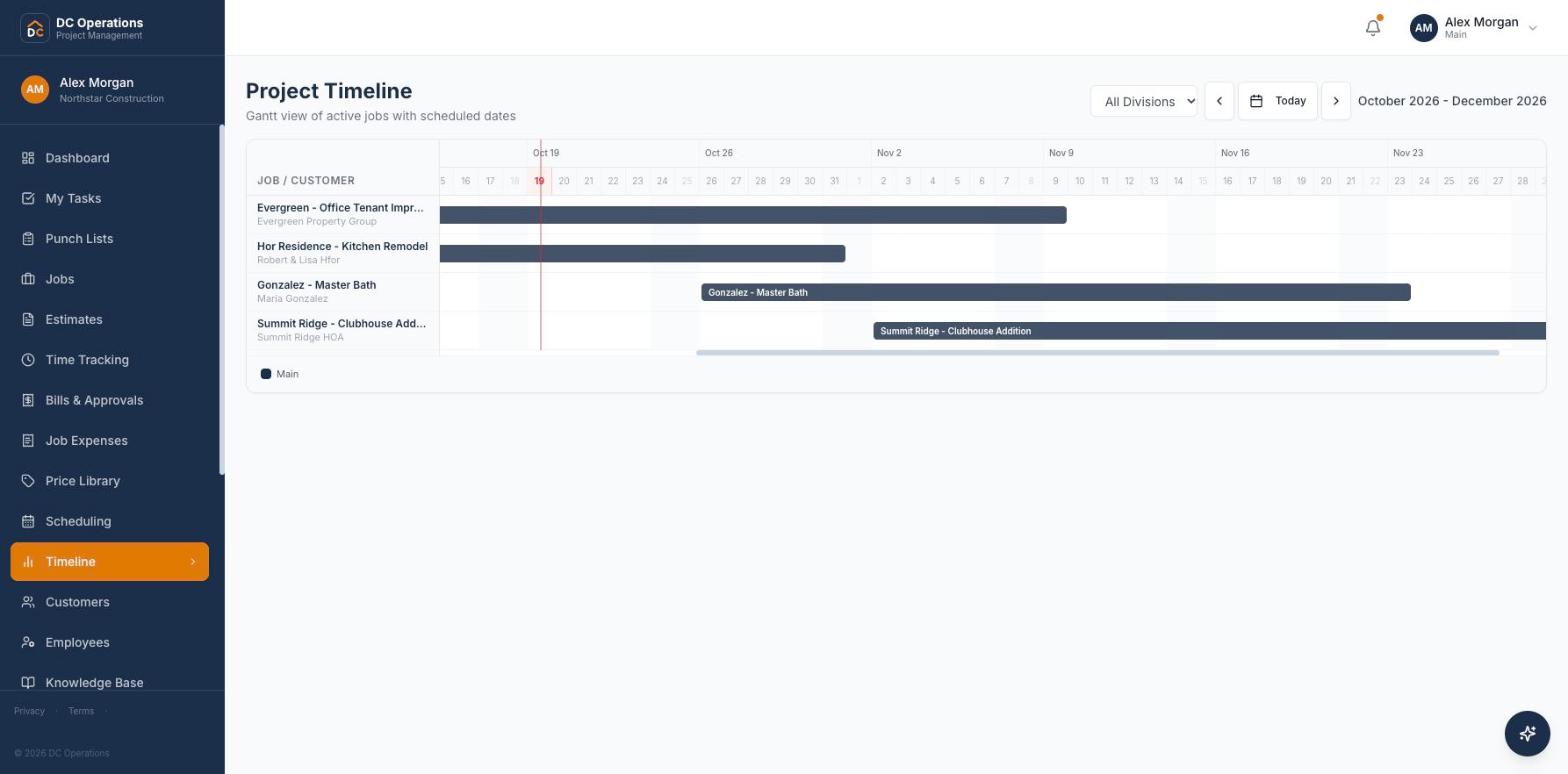Viewport: 1568px width, 774px height.
Task: Open Summit Ridge - Clubhouse job row
Action: coord(342,330)
